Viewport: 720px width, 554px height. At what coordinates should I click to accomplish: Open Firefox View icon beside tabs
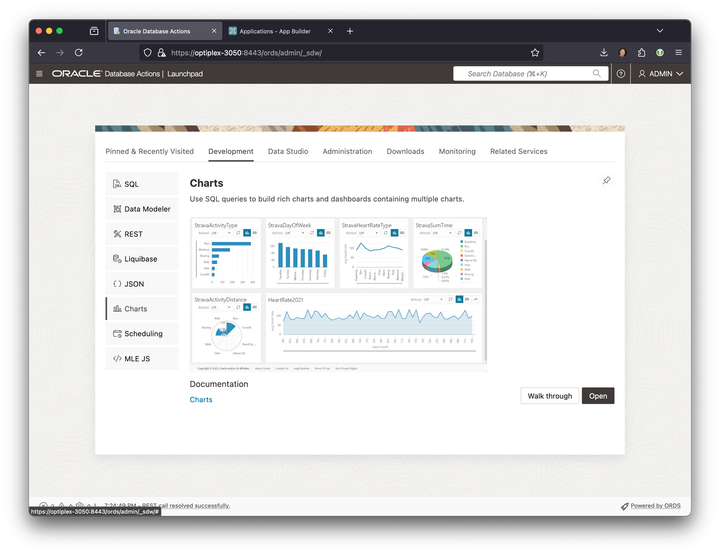pyautogui.click(x=94, y=31)
